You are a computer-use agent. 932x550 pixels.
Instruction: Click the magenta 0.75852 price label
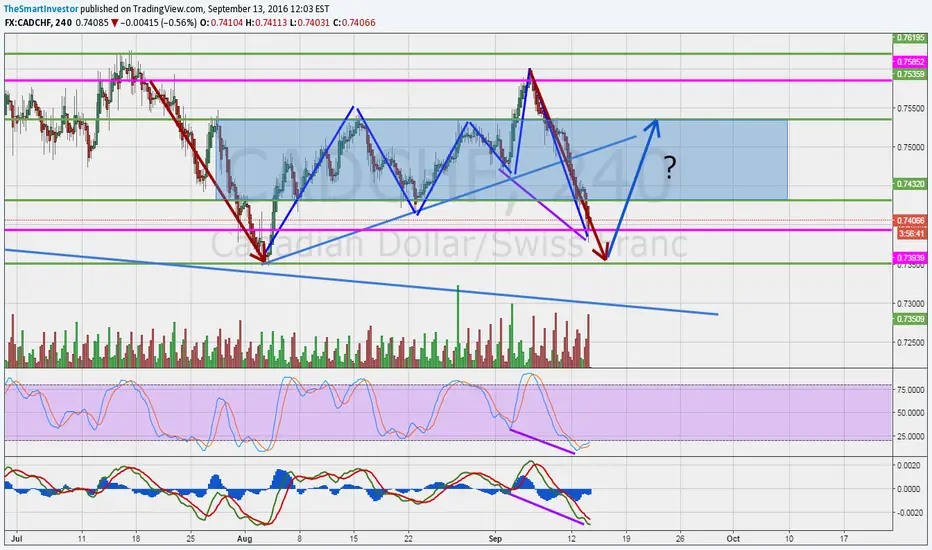911,62
